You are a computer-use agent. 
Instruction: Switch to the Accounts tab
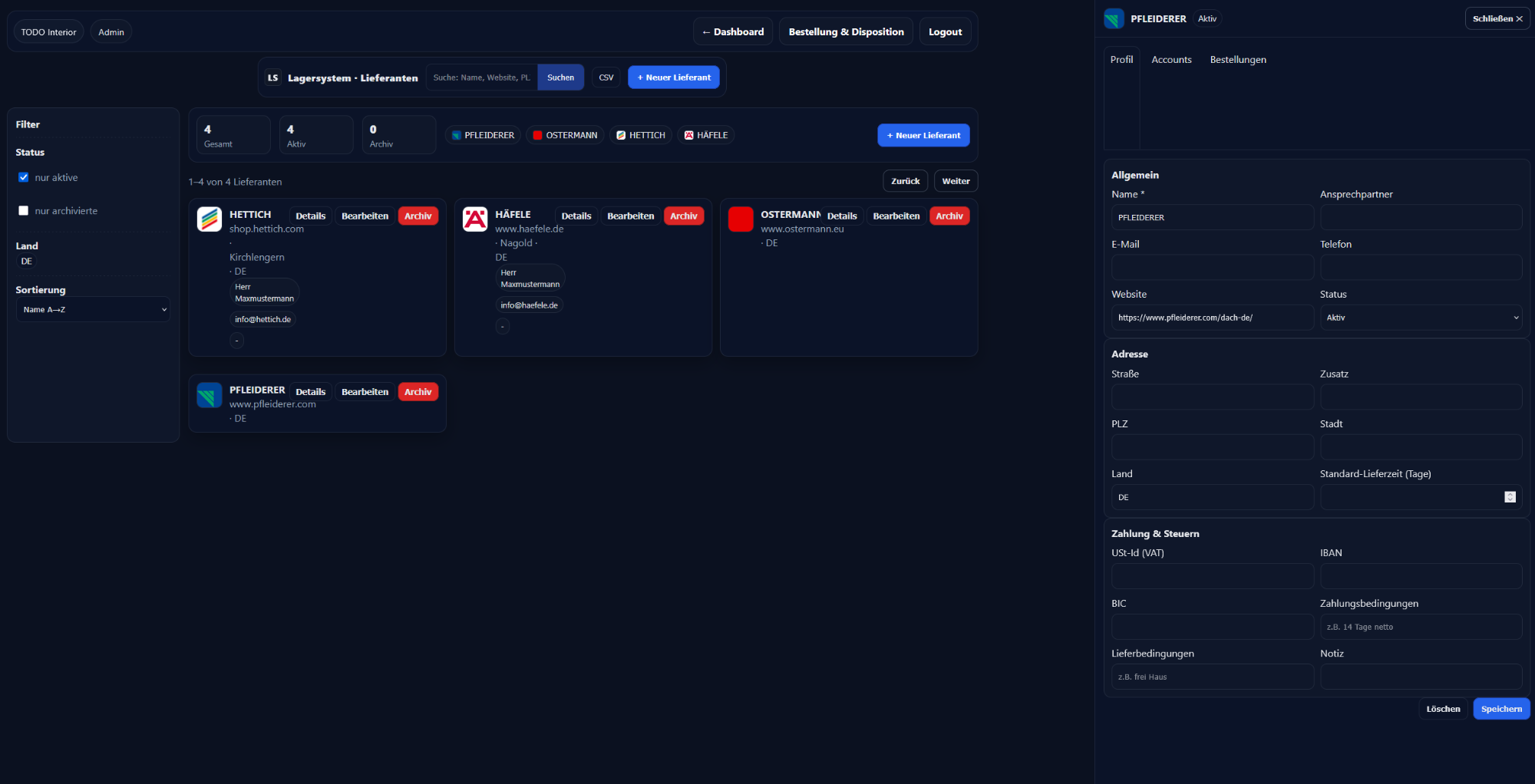pos(1171,60)
